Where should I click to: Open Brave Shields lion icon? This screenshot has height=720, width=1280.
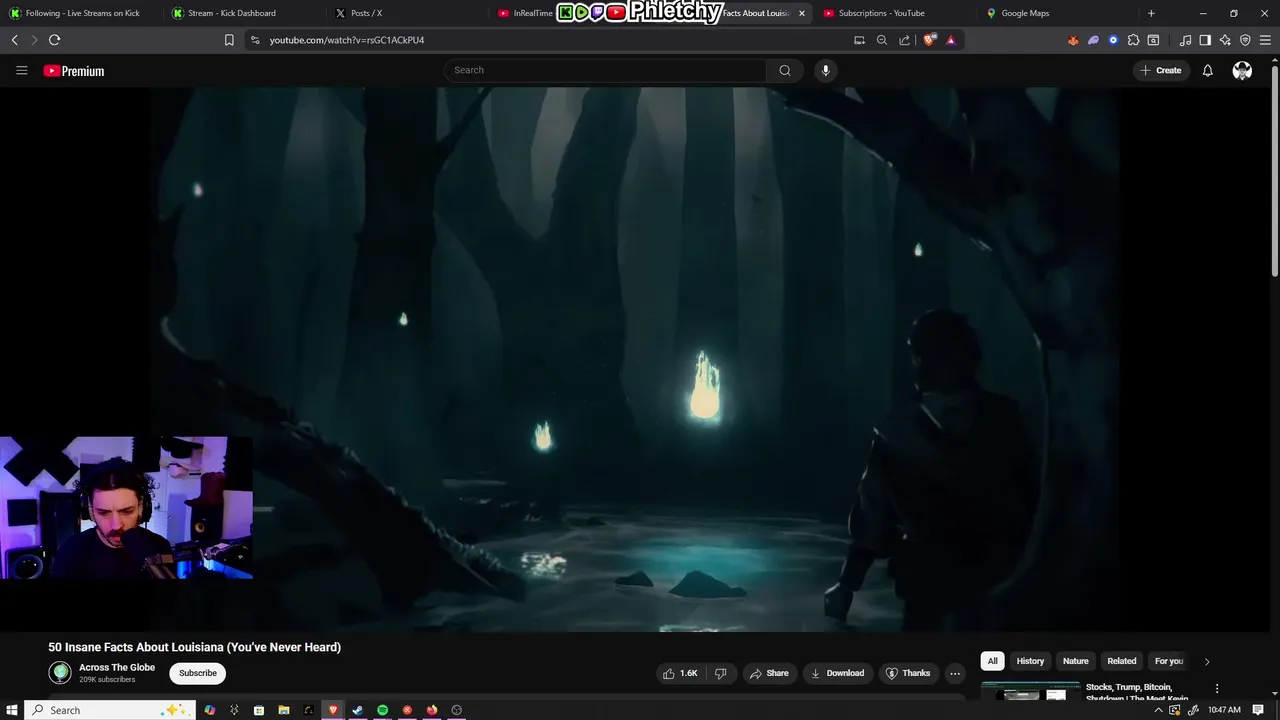click(929, 40)
